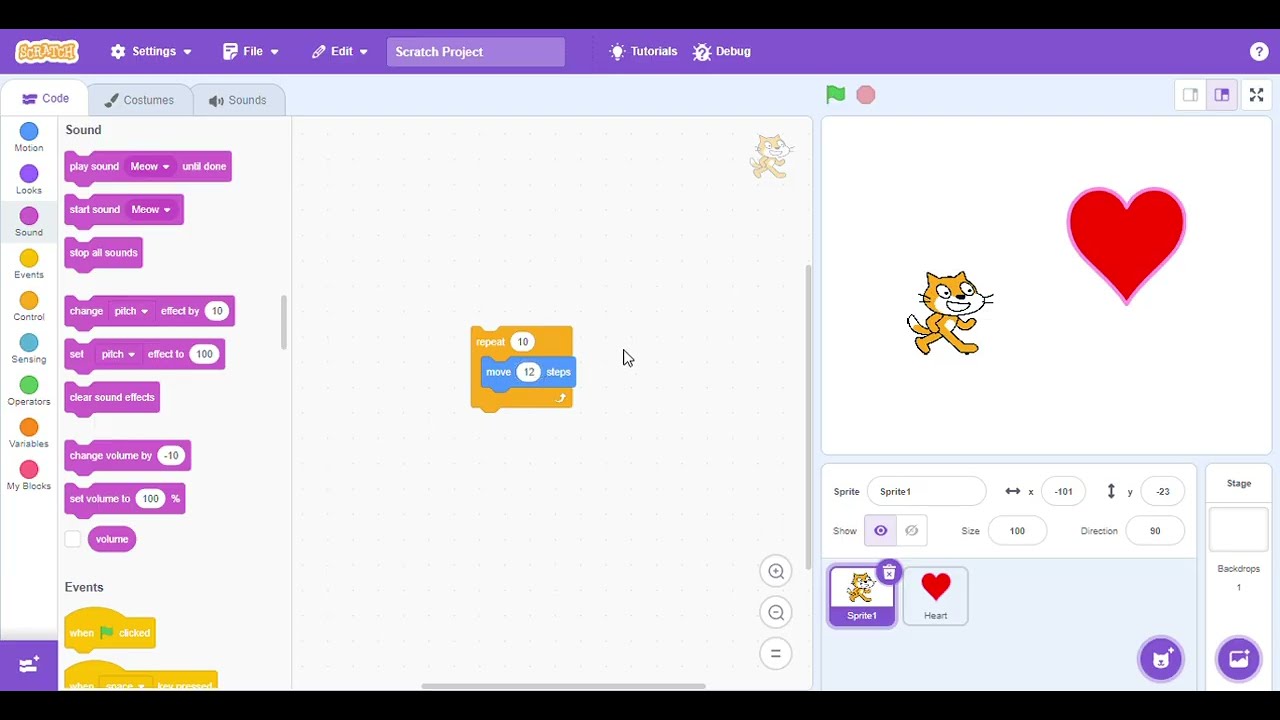Select the Heart sprite thumbnail

click(x=936, y=596)
